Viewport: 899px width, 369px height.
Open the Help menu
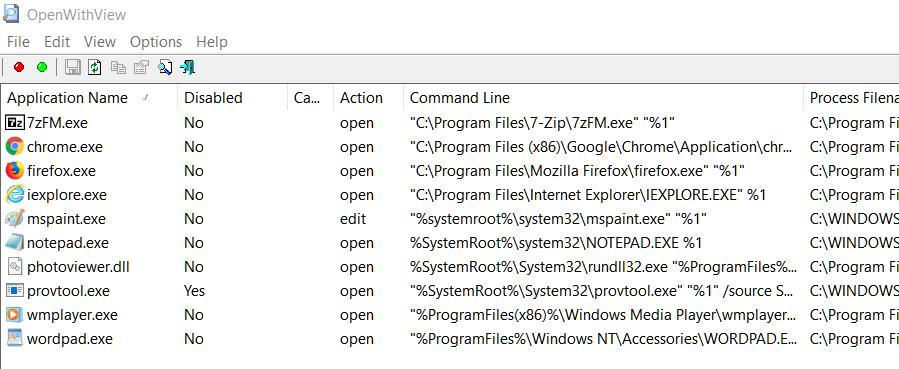pos(212,42)
